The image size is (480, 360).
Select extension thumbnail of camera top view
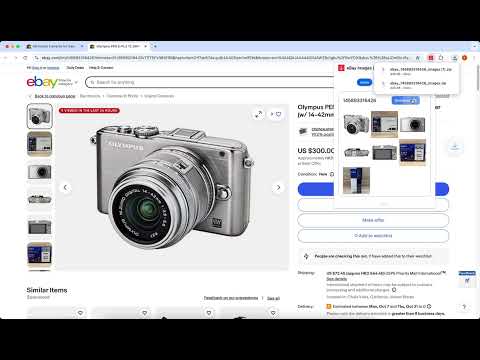click(x=356, y=153)
